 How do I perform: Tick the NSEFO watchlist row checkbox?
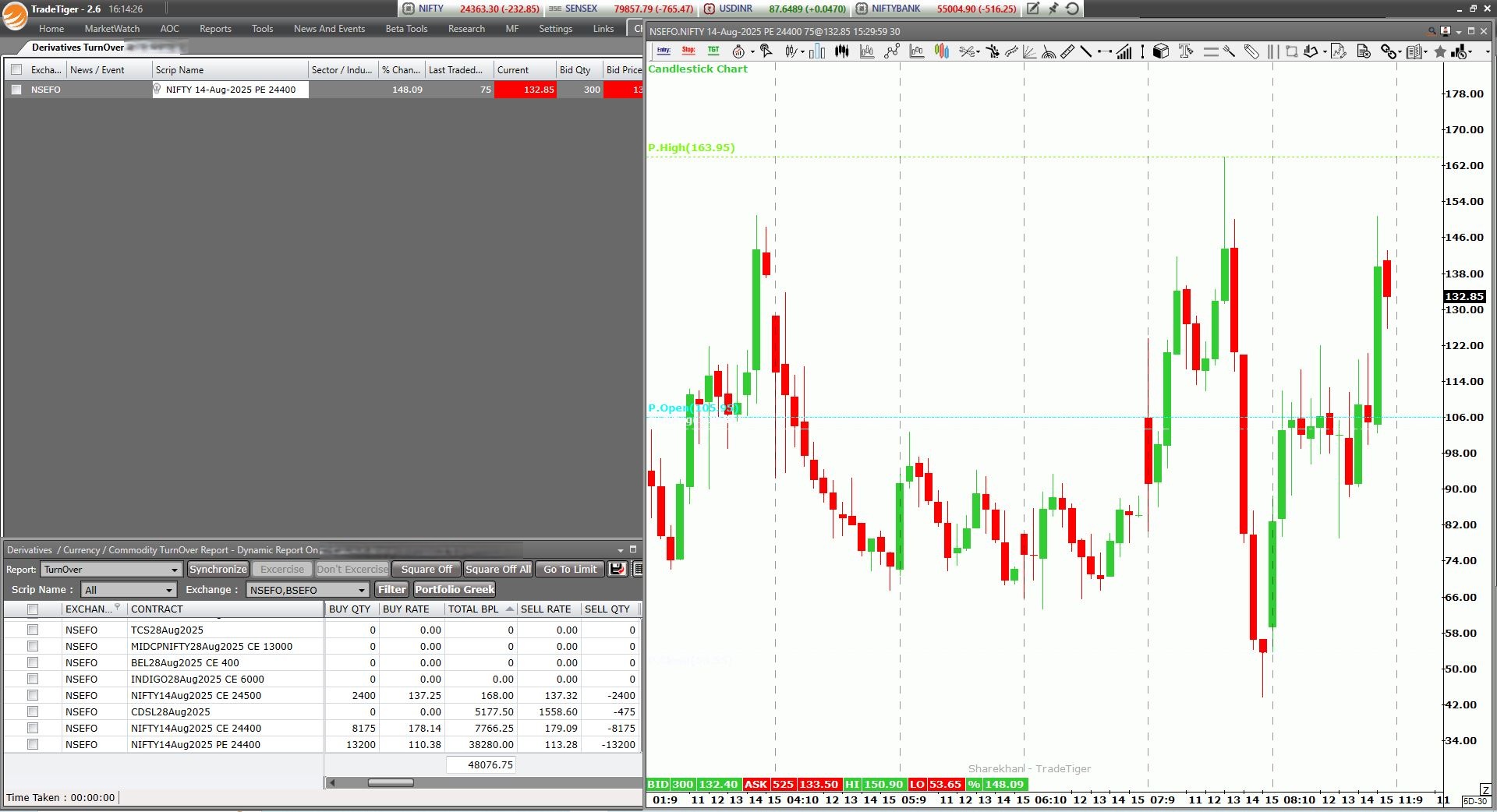tap(16, 90)
